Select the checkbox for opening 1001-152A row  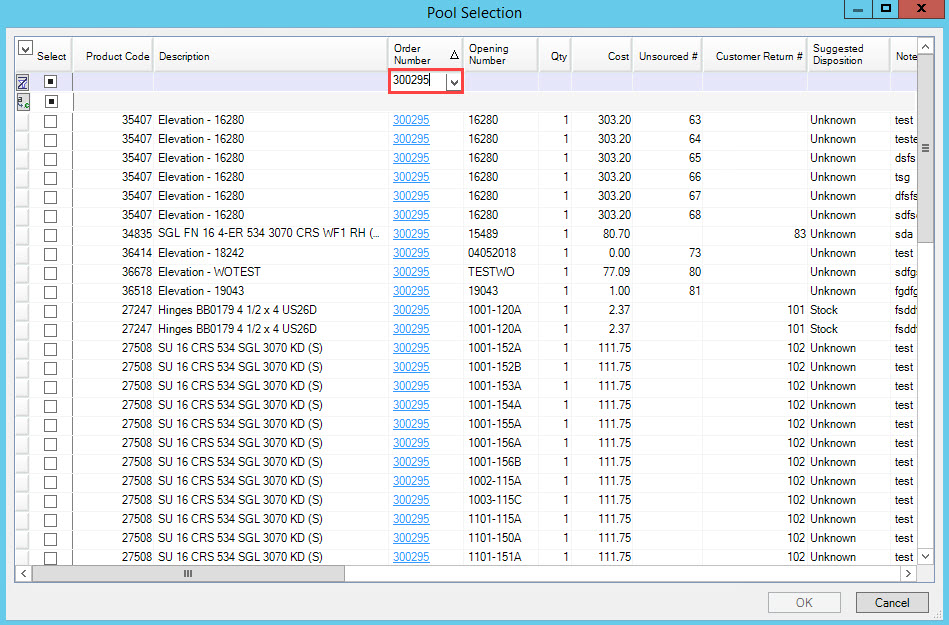pos(51,349)
